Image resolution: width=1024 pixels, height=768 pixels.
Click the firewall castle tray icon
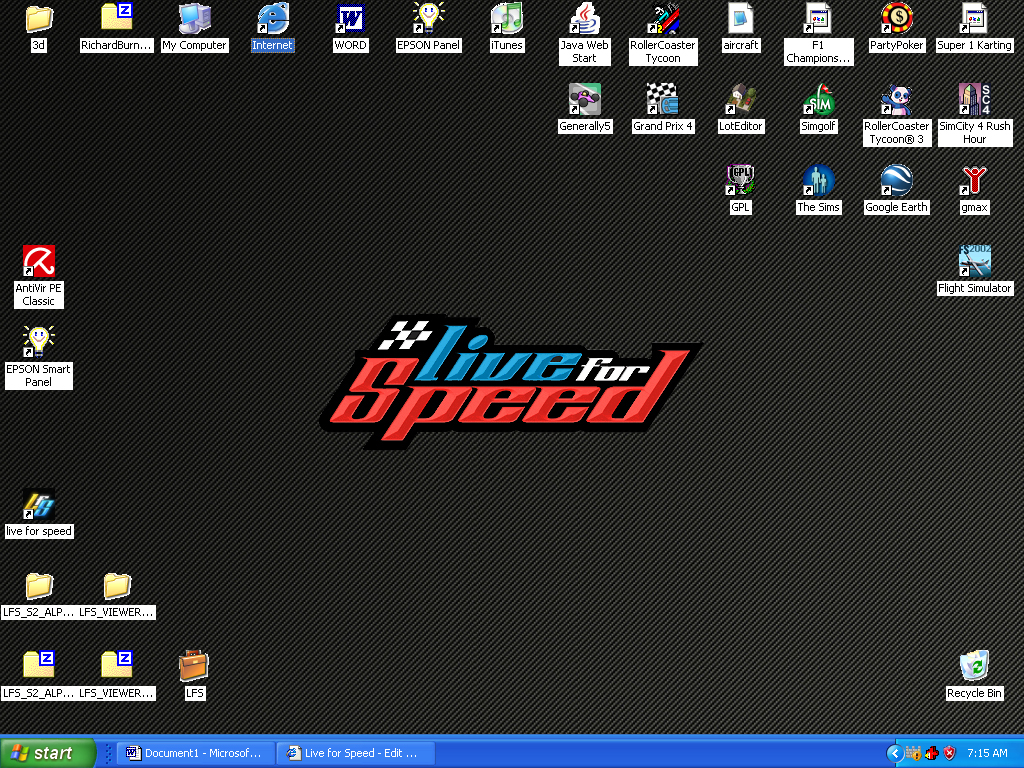coord(914,754)
